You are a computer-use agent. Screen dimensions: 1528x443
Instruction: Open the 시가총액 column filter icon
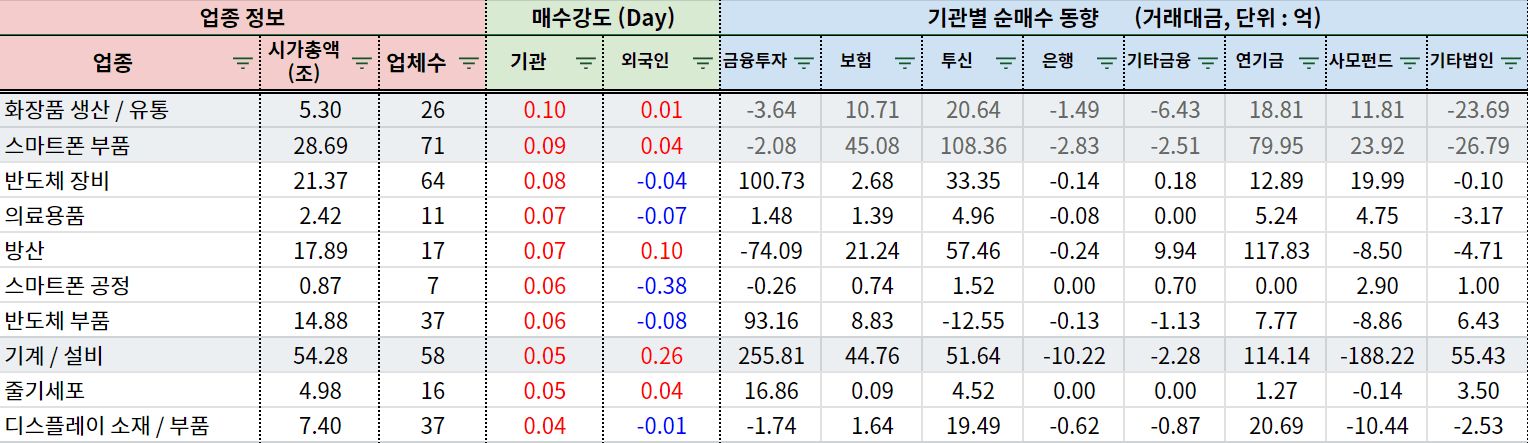361,62
